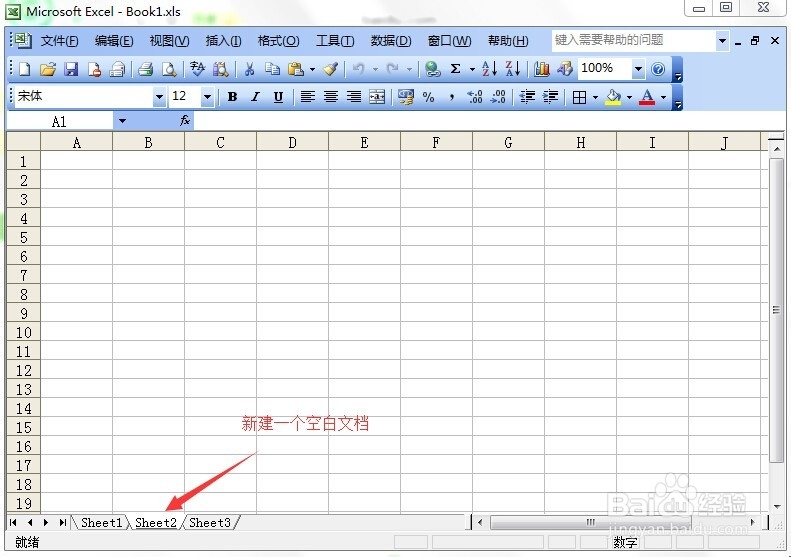Open the Paste options arrow

(x=312, y=70)
